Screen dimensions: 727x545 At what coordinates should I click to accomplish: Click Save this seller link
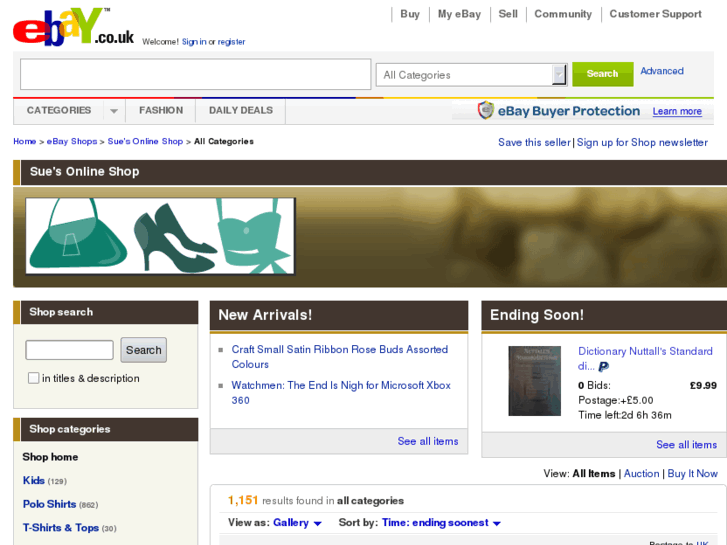(534, 142)
